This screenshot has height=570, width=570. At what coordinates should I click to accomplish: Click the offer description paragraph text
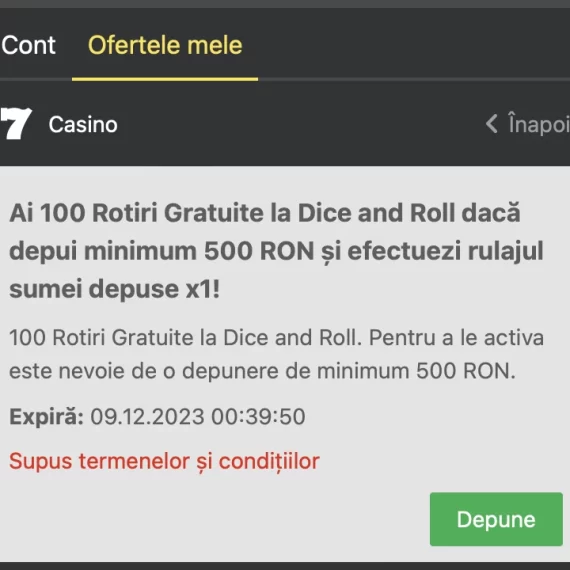(276, 354)
